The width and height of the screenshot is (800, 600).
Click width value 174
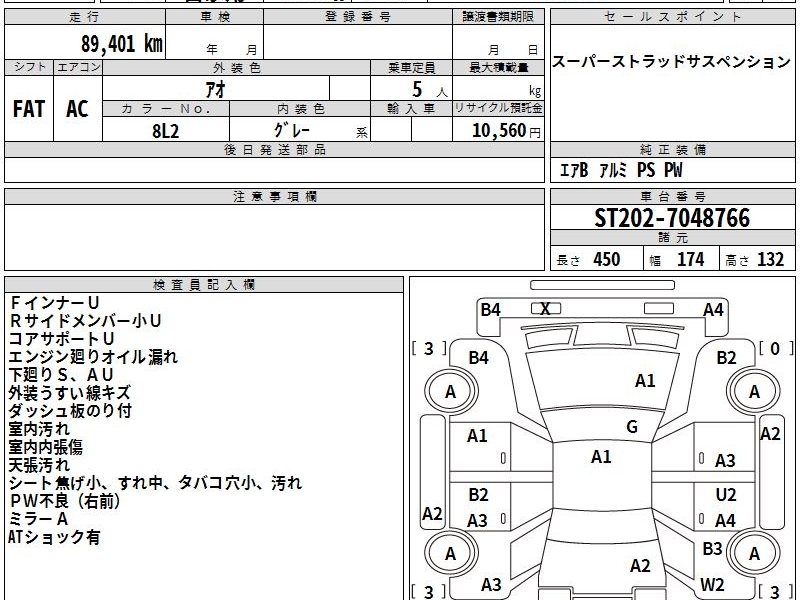point(690,260)
